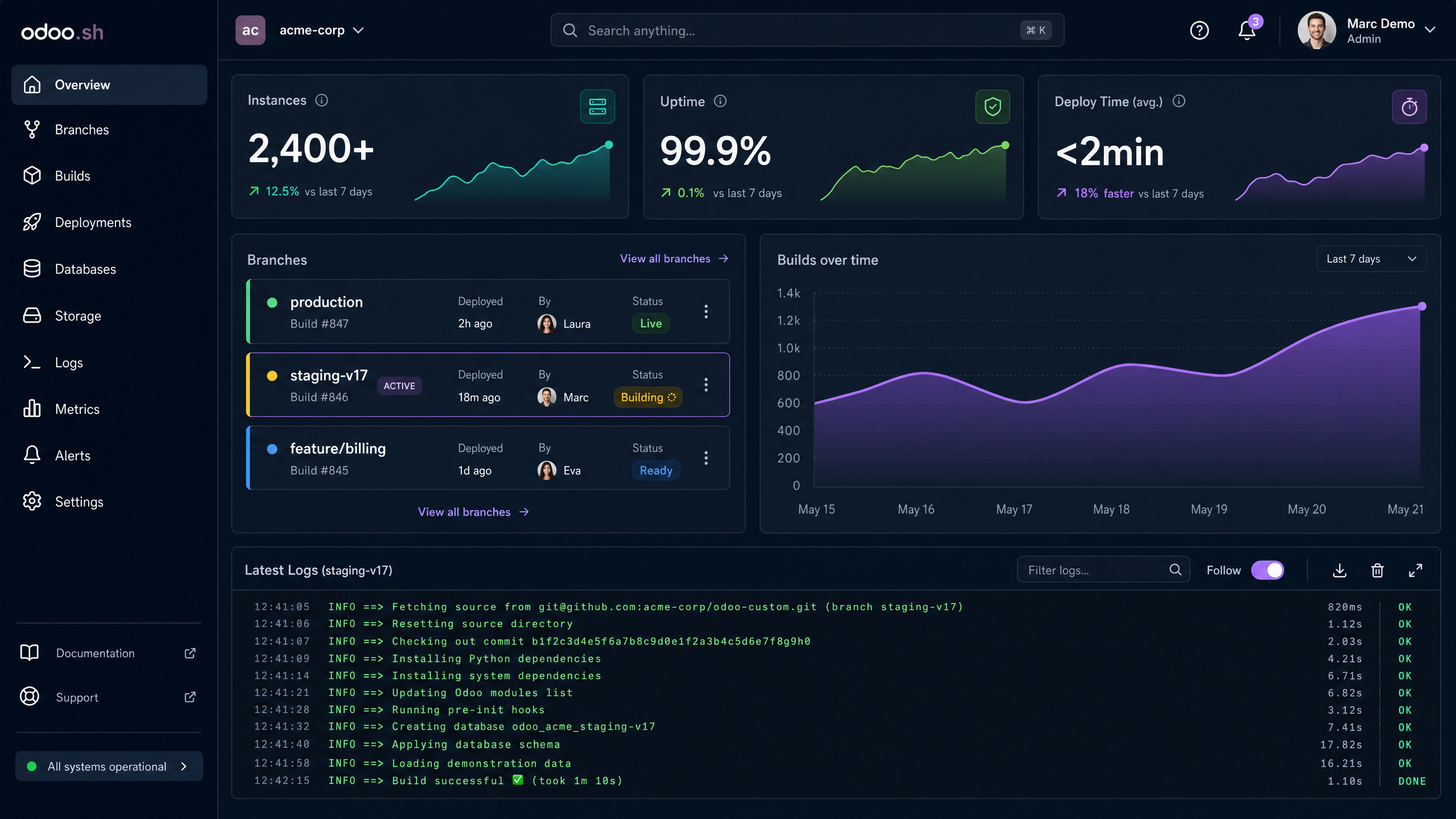Screen dimensions: 1456x819
Task: Click Marc Demo's profile photo
Action: pos(1317,30)
